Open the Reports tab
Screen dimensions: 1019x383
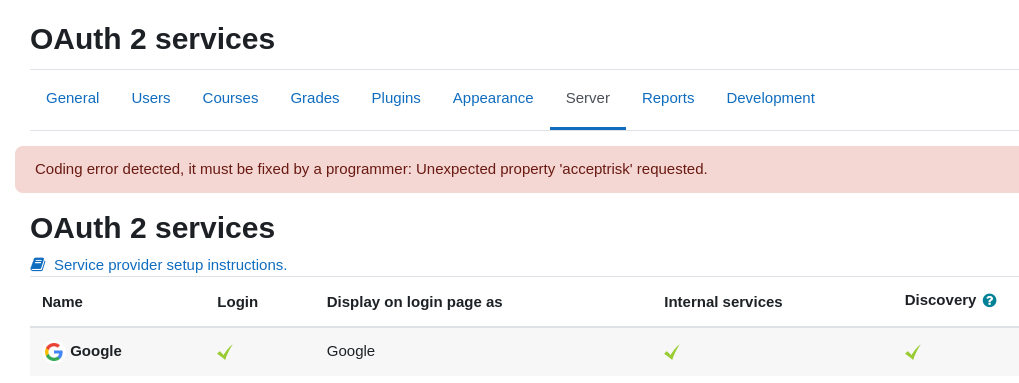668,98
